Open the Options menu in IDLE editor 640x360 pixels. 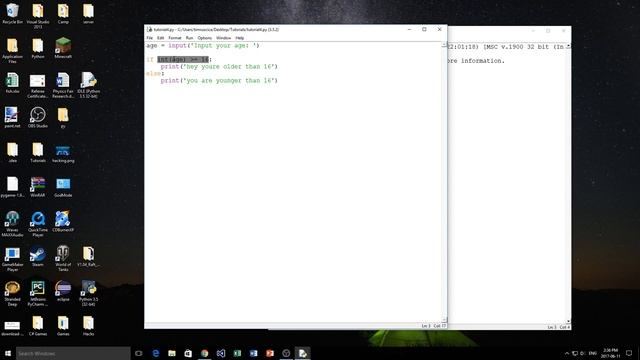point(204,38)
